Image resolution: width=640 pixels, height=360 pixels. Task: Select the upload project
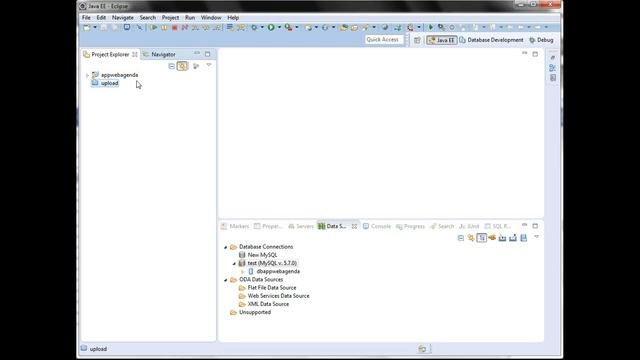point(109,83)
